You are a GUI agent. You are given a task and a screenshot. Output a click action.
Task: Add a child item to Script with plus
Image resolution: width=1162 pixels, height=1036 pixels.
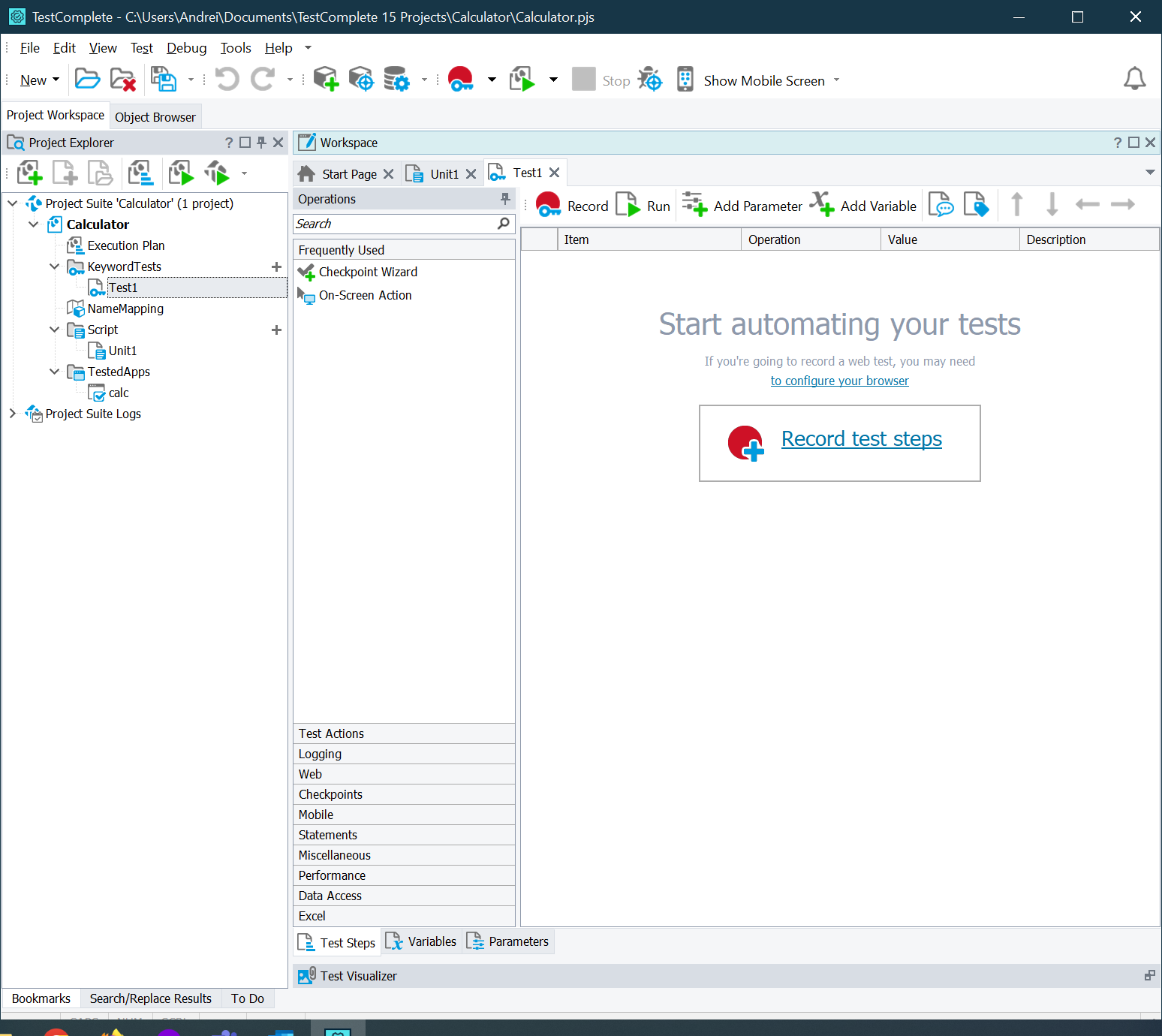(x=276, y=330)
